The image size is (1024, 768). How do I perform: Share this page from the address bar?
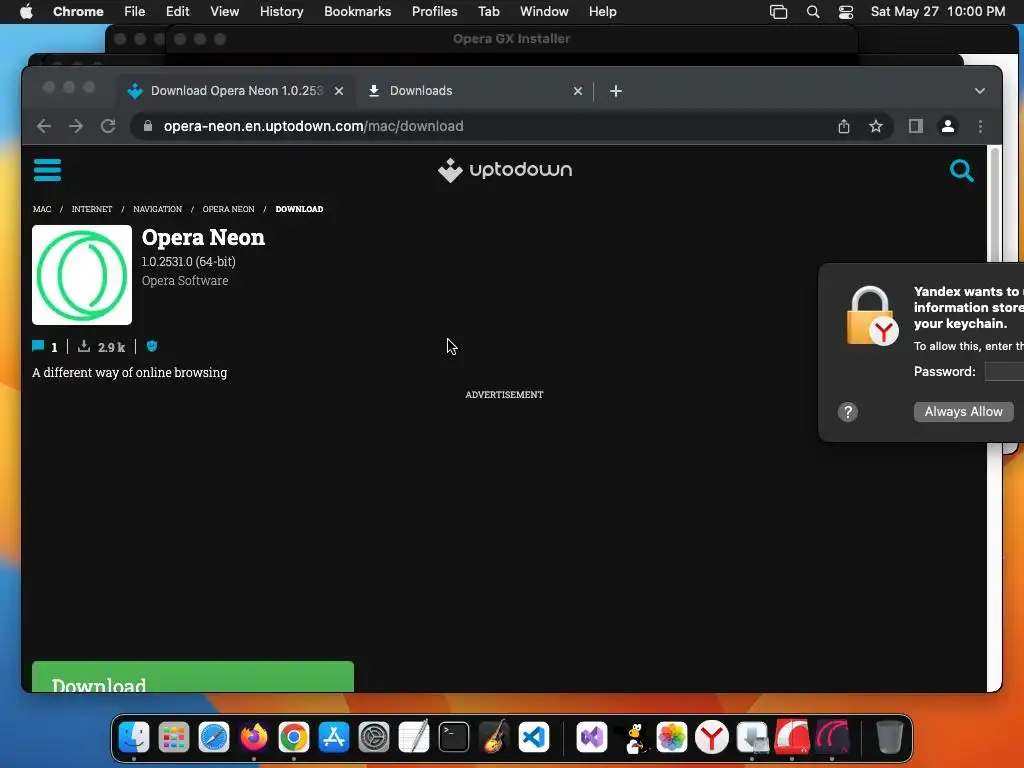click(x=844, y=126)
